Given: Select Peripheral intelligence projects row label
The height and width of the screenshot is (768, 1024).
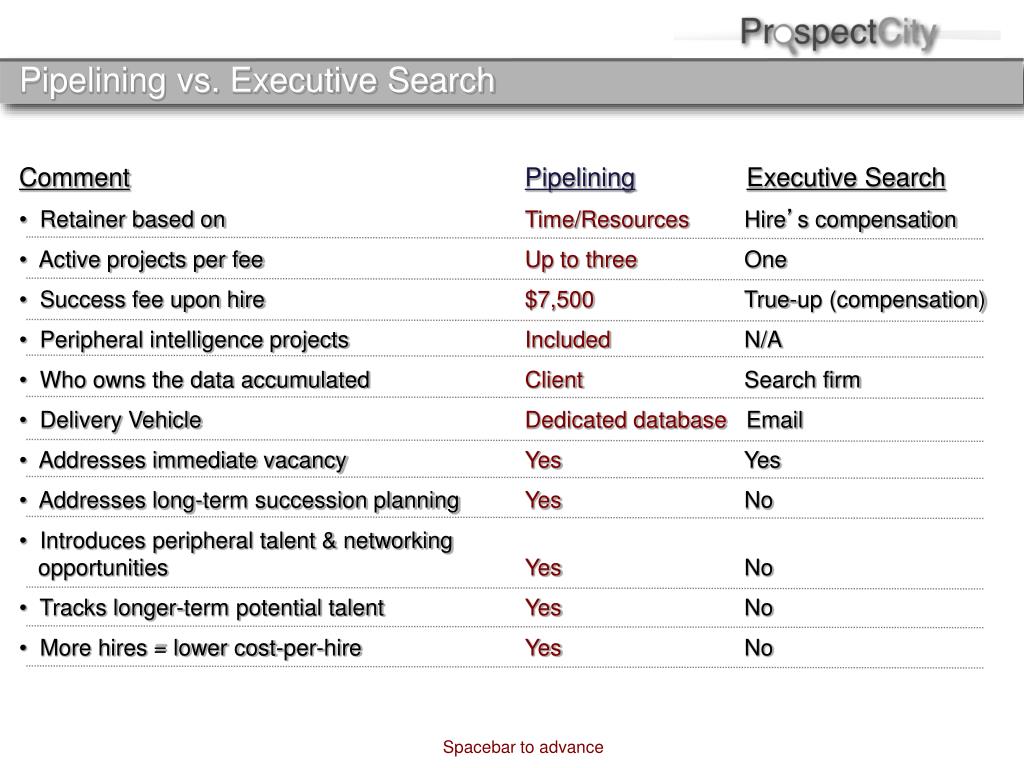Looking at the screenshot, I should click(195, 340).
